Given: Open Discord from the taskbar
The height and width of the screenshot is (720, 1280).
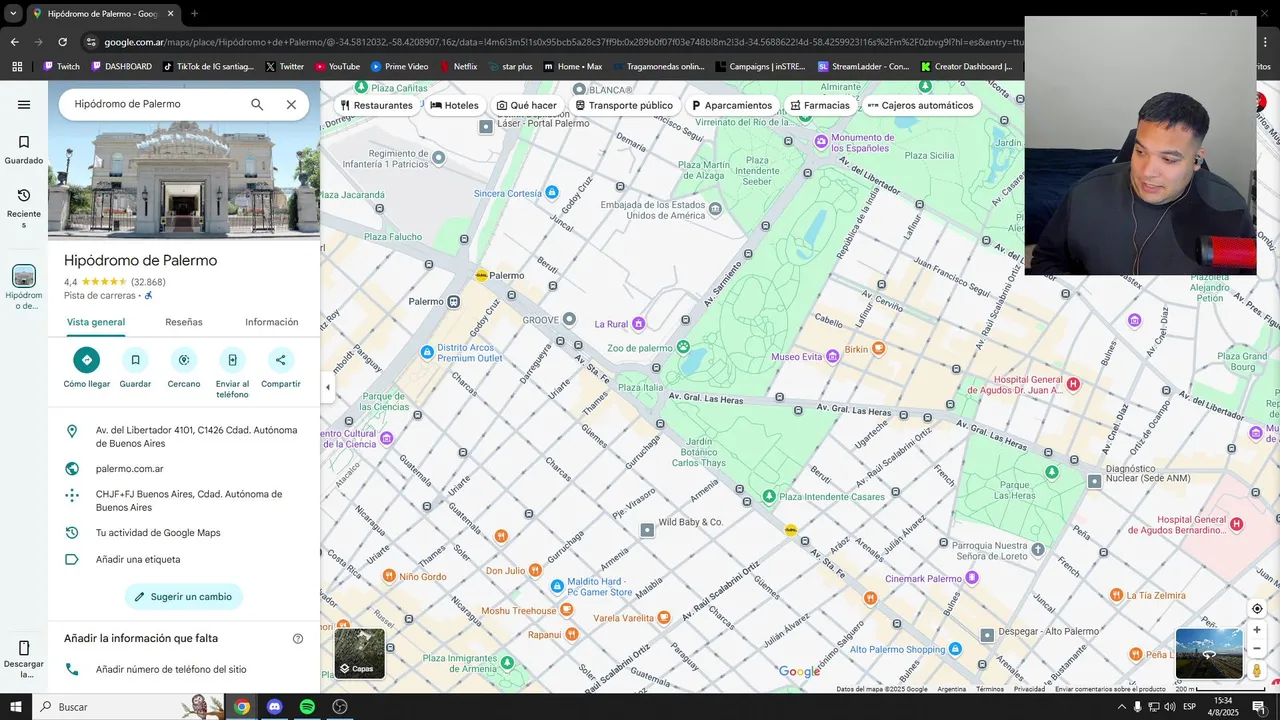Looking at the screenshot, I should coord(274,707).
